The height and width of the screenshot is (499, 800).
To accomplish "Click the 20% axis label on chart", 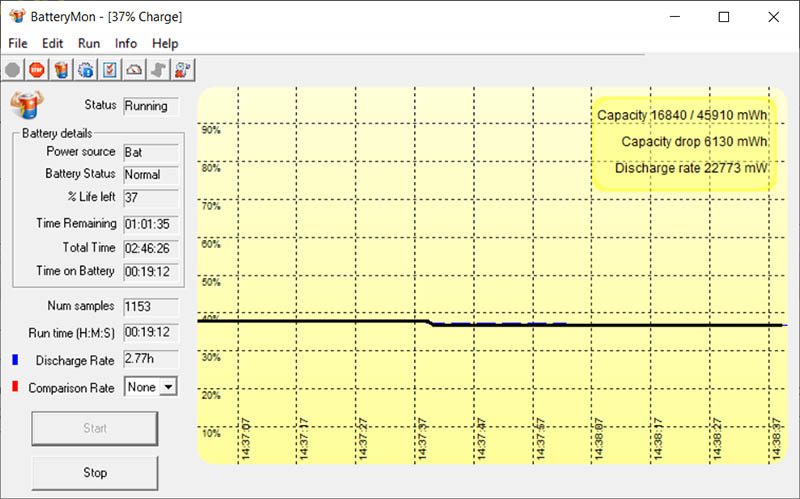I will tap(211, 395).
